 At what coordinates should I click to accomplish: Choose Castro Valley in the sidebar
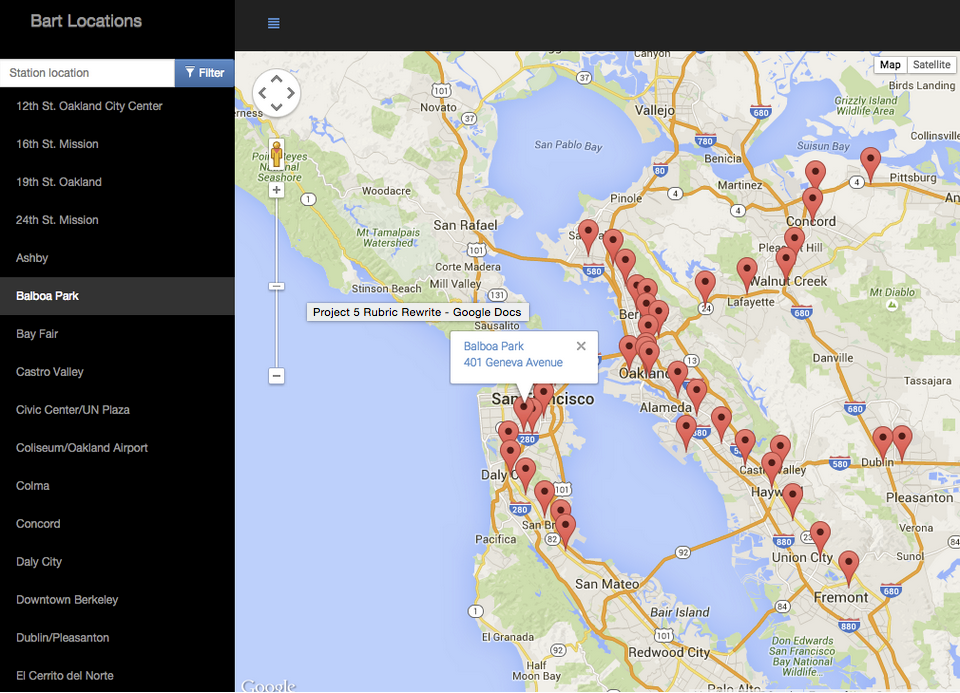pos(117,372)
